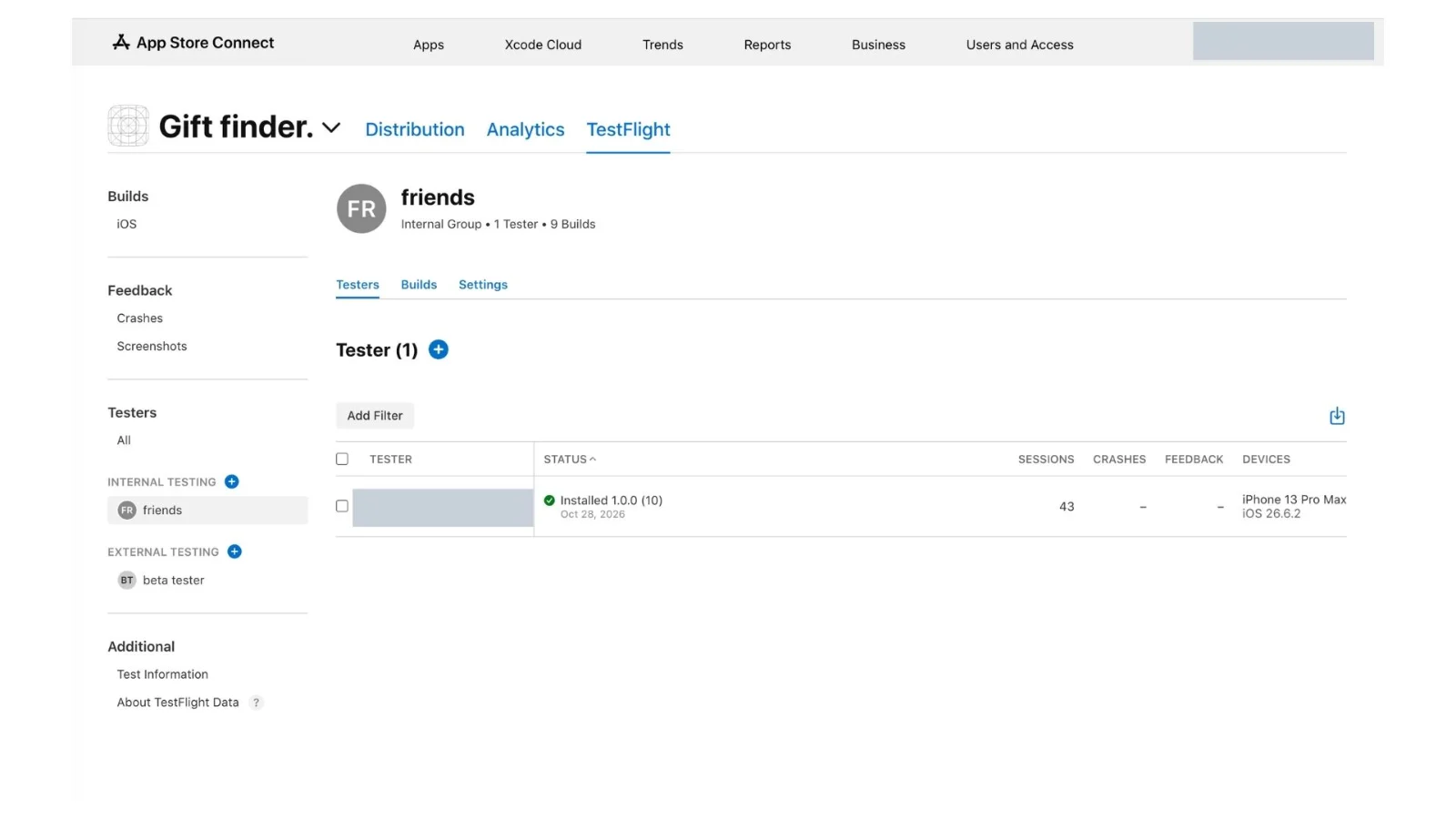Add a new tester with plus icon
1456x819 pixels.
pos(439,349)
